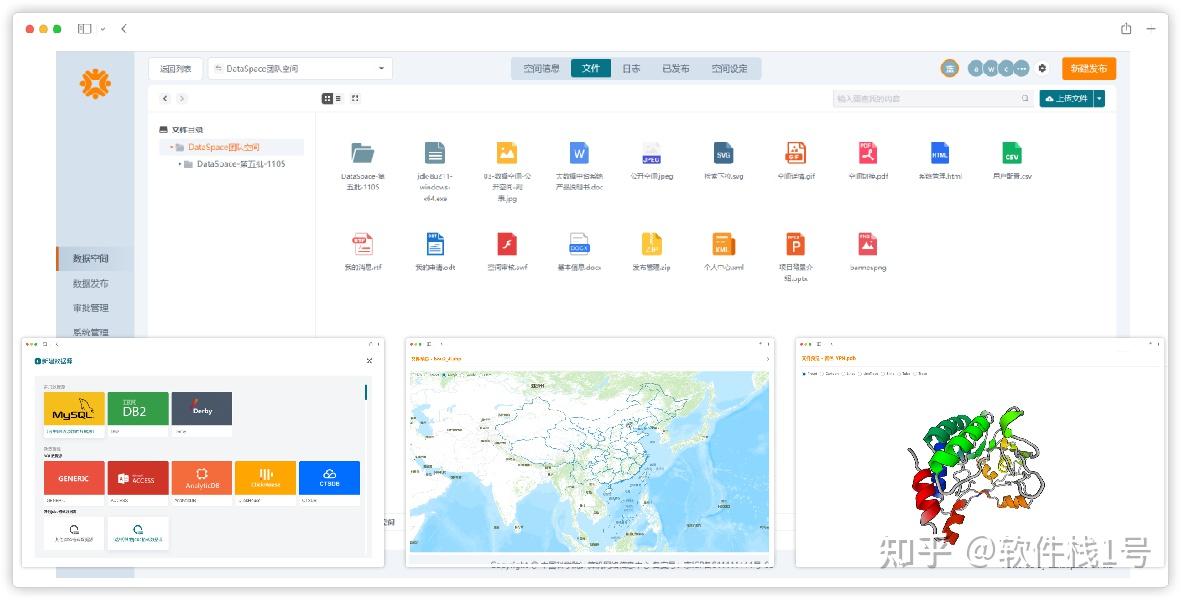The image size is (1182, 600).
Task: Switch to the 日志 tab
Action: 630,68
